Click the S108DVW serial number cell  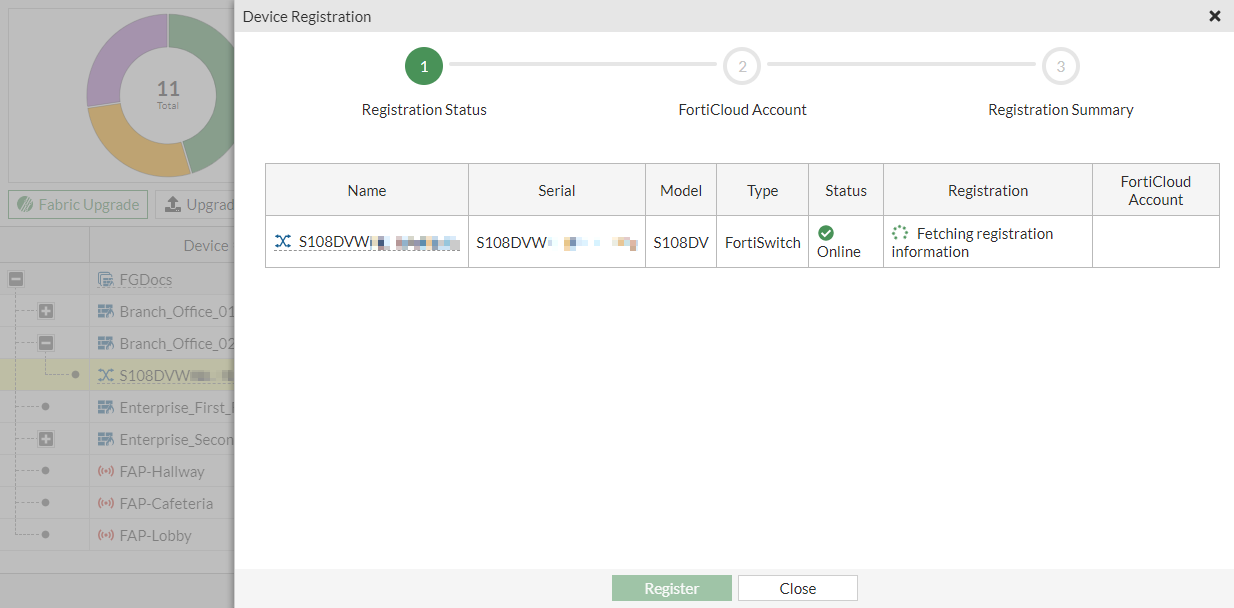point(557,242)
